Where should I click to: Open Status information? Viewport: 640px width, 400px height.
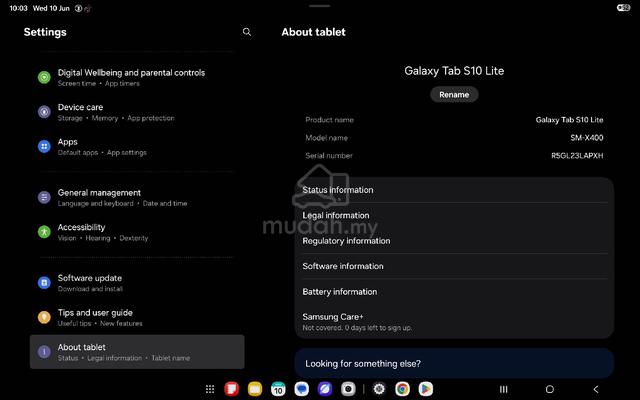454,190
